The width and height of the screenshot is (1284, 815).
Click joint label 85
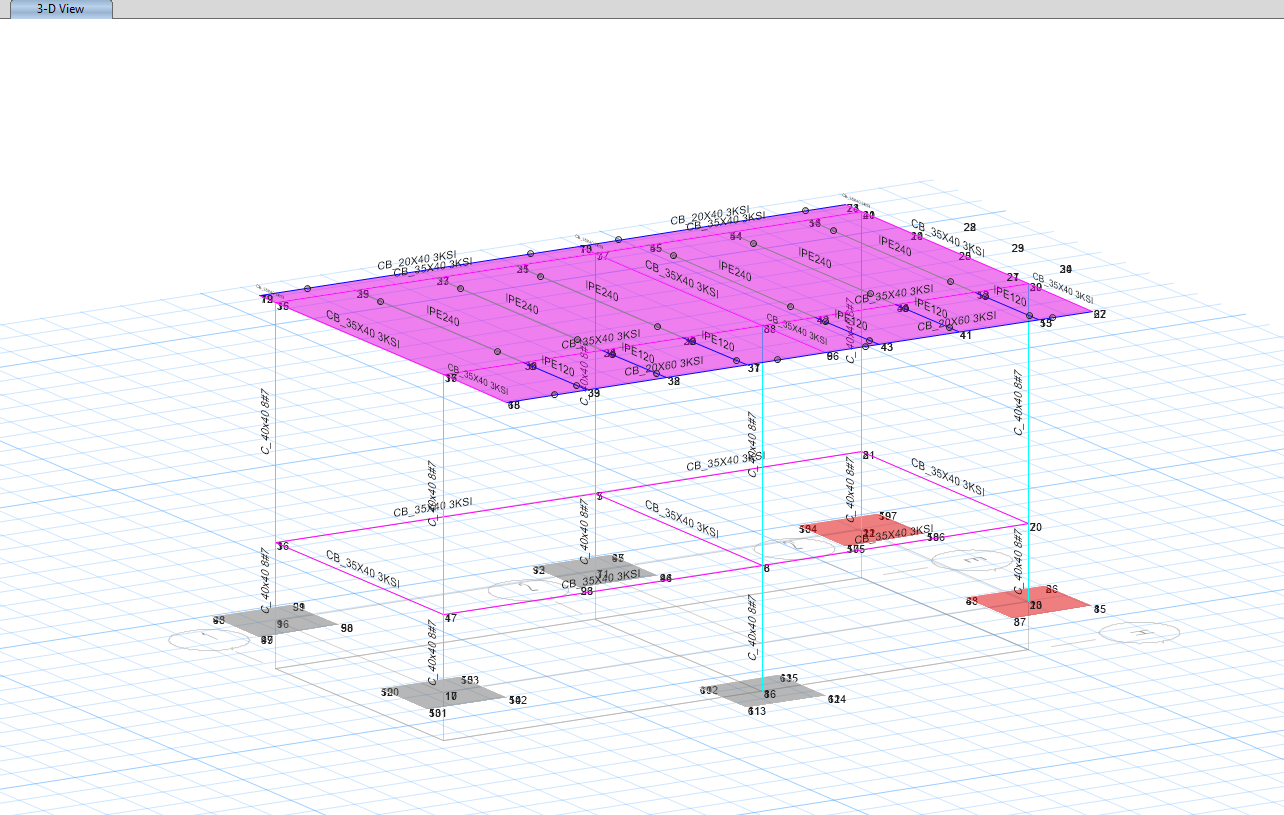(1100, 609)
